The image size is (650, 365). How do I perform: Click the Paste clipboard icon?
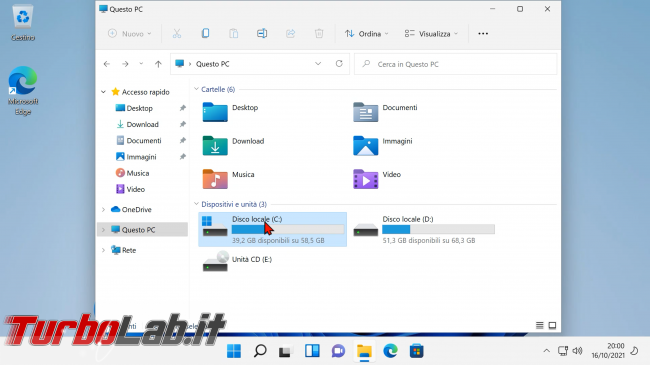pos(234,34)
